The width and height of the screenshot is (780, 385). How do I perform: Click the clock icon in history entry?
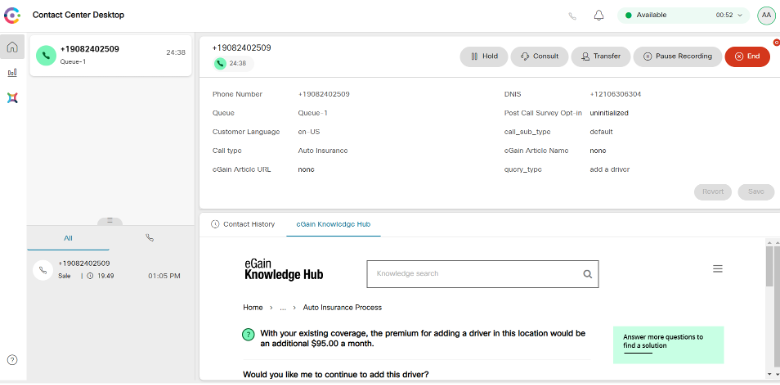[x=90, y=276]
